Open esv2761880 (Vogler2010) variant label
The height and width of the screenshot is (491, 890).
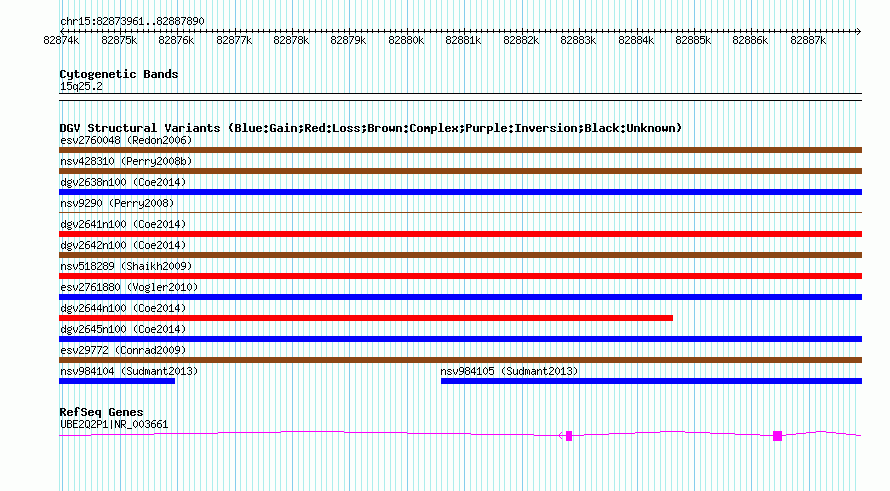(129, 287)
